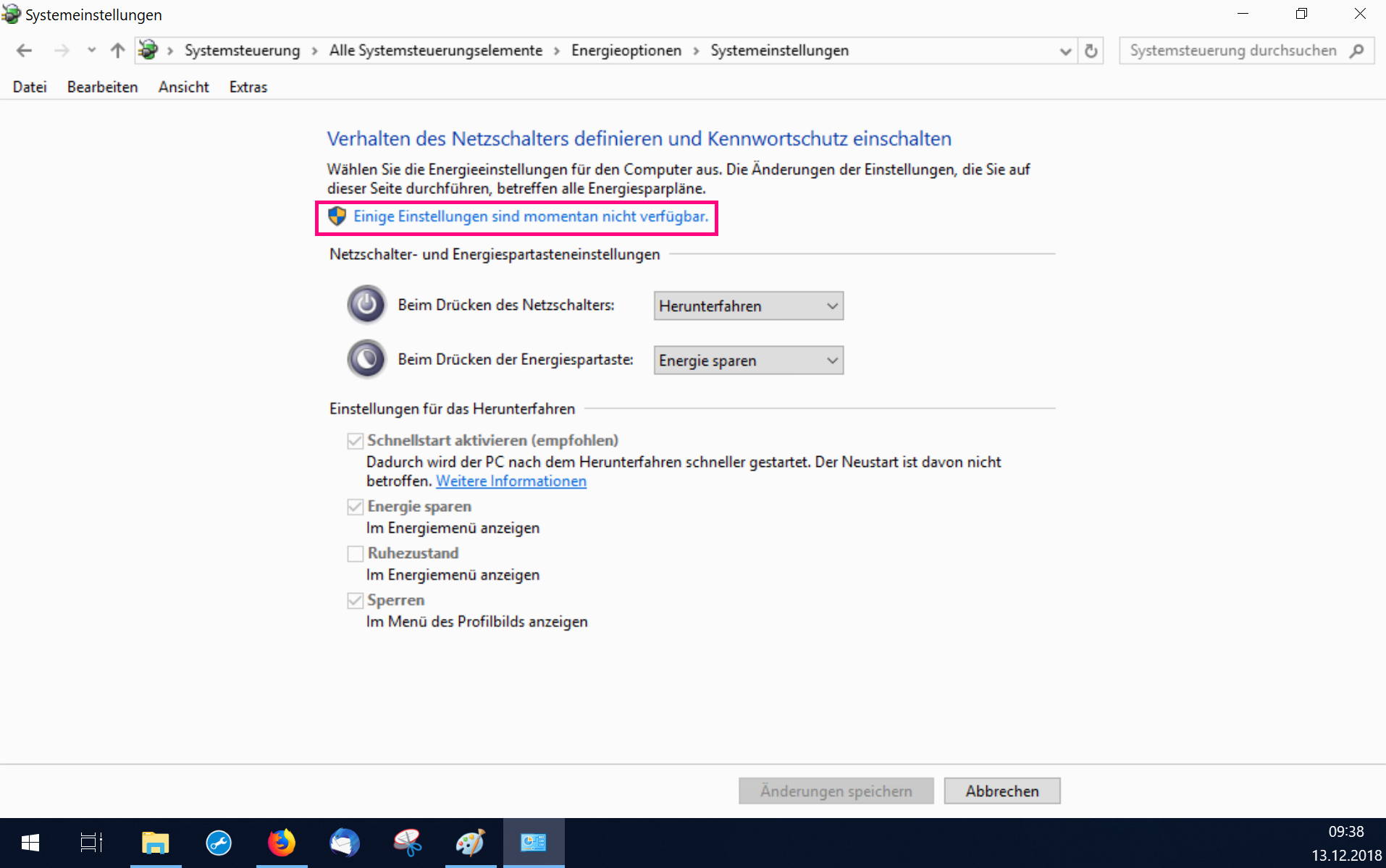
Task: Toggle Schnellstart aktivieren checkbox
Action: click(x=355, y=441)
